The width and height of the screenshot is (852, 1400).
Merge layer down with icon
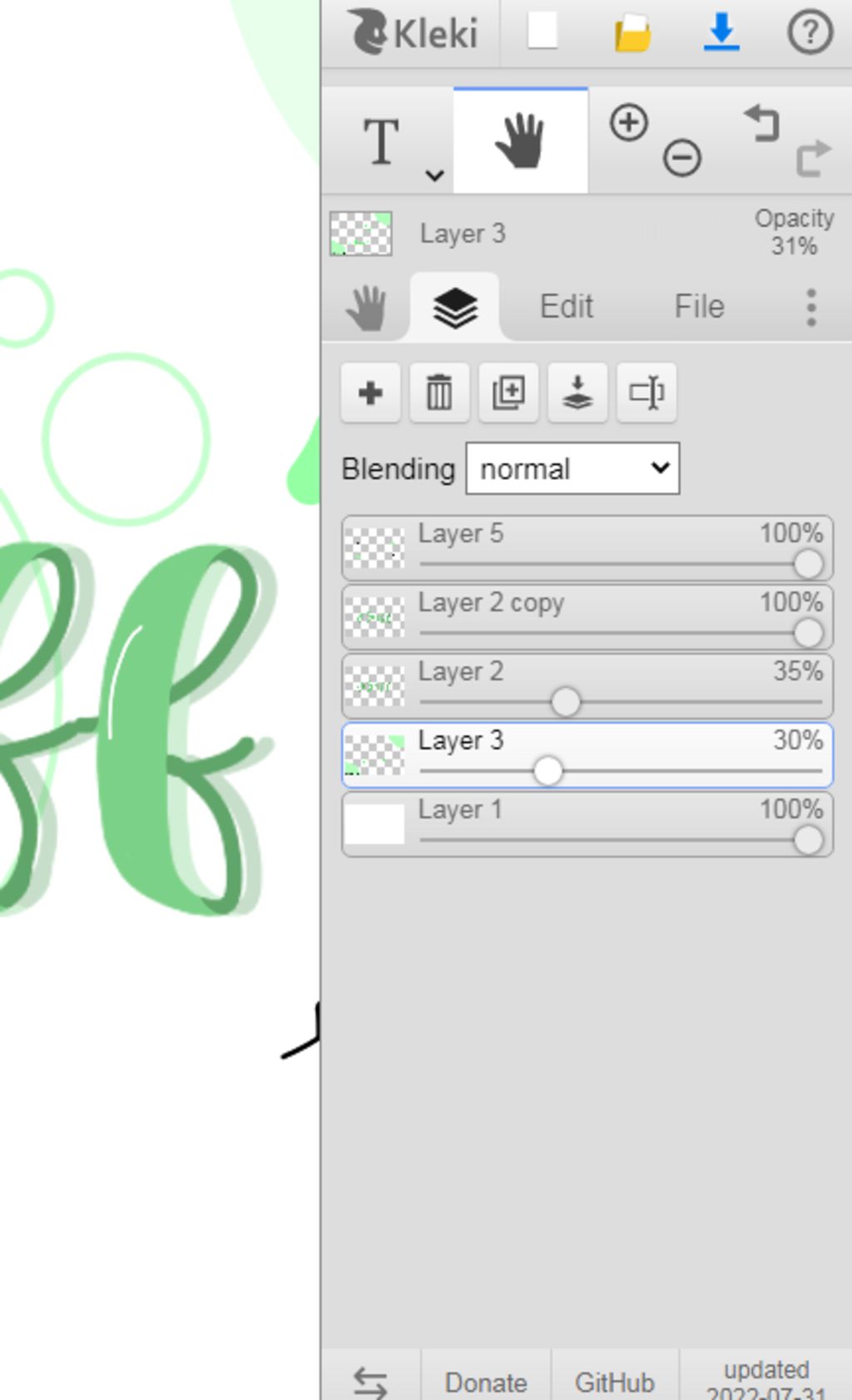tap(577, 393)
